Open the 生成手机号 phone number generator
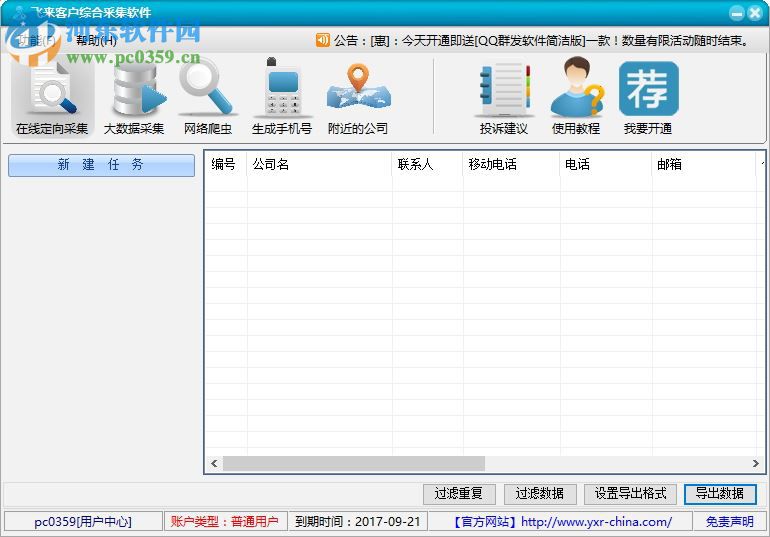 282,97
